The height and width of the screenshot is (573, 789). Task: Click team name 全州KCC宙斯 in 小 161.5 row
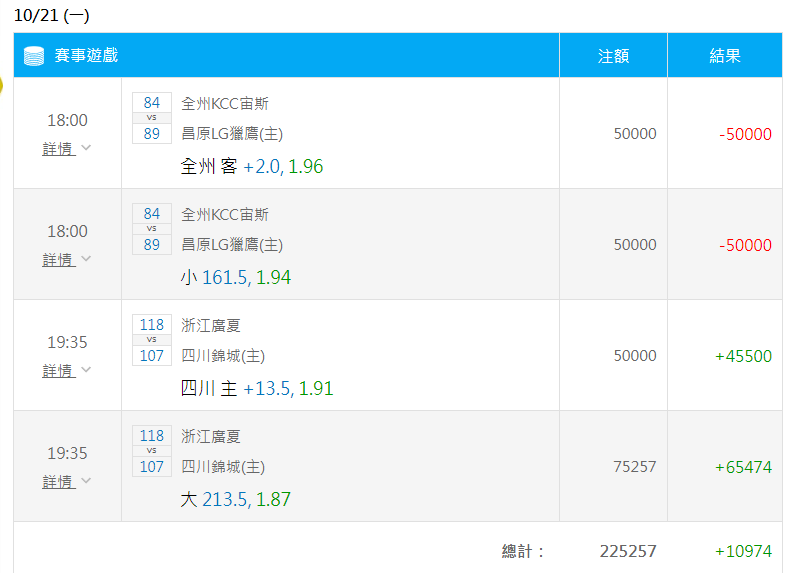click(225, 215)
